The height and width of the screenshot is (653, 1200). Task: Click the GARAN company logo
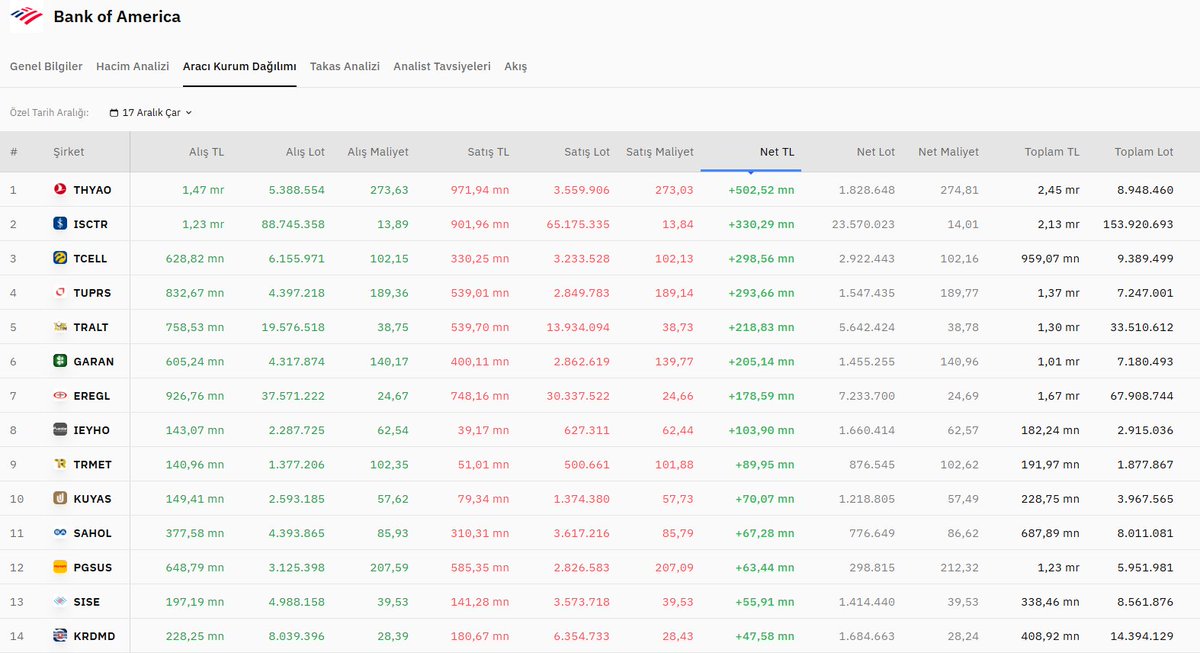pos(61,361)
